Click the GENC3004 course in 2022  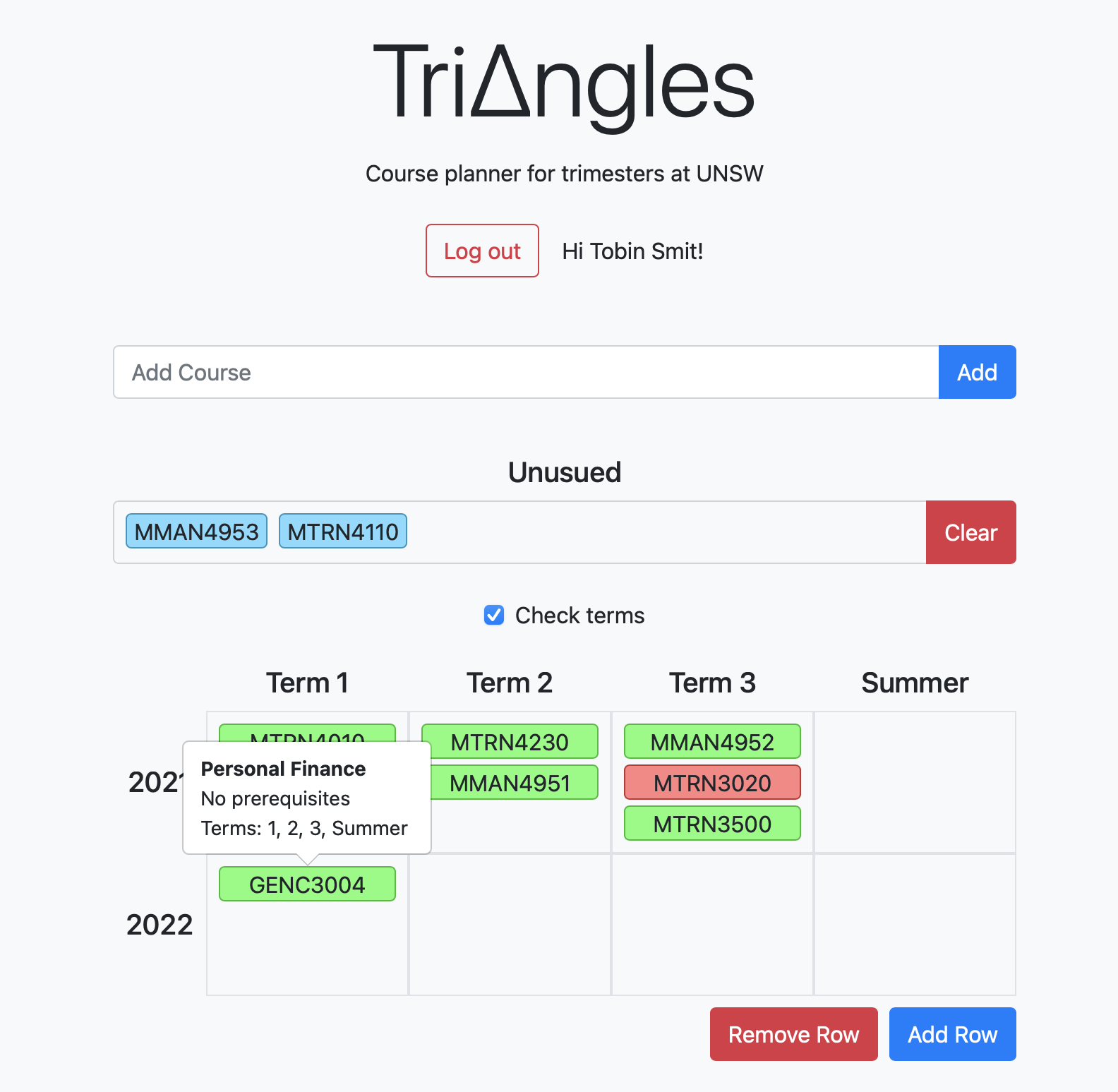tap(307, 884)
